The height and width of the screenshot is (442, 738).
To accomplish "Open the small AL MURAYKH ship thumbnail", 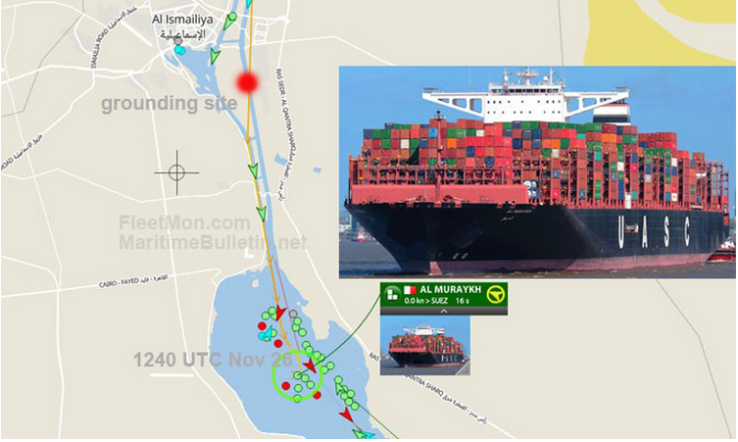I will coord(425,345).
